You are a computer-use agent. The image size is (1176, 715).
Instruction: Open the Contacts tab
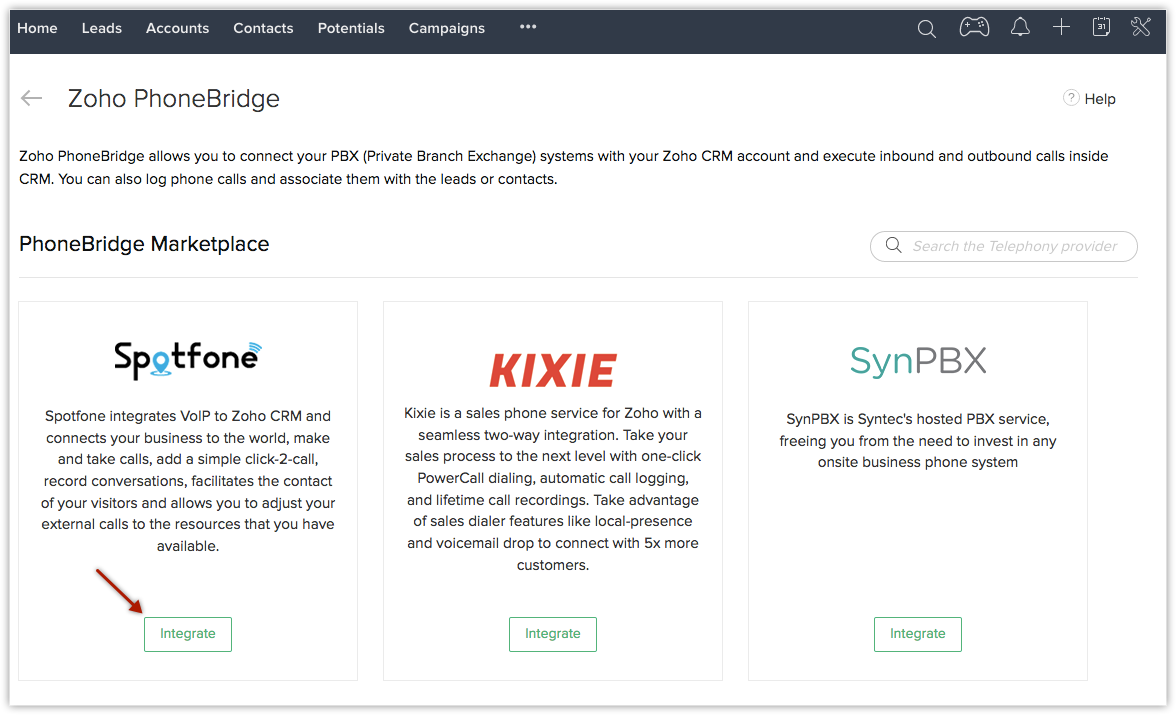[263, 29]
